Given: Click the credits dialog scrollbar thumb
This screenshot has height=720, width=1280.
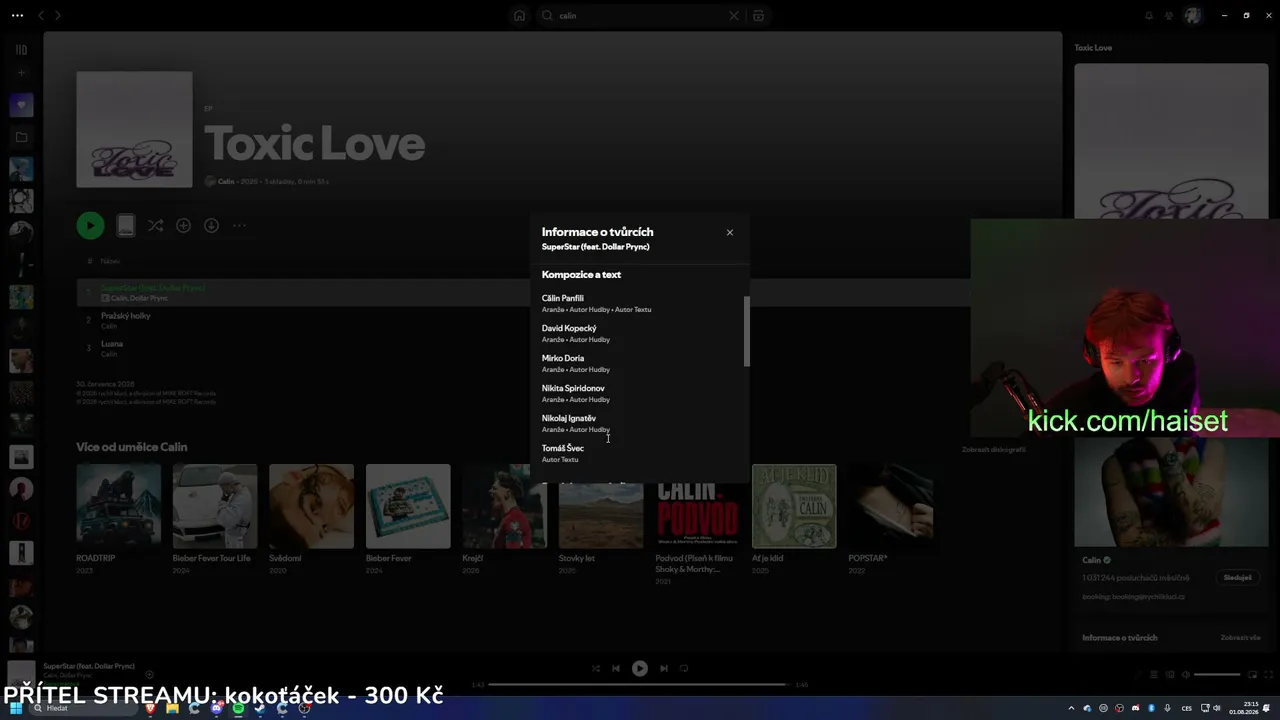Looking at the screenshot, I should [x=746, y=331].
